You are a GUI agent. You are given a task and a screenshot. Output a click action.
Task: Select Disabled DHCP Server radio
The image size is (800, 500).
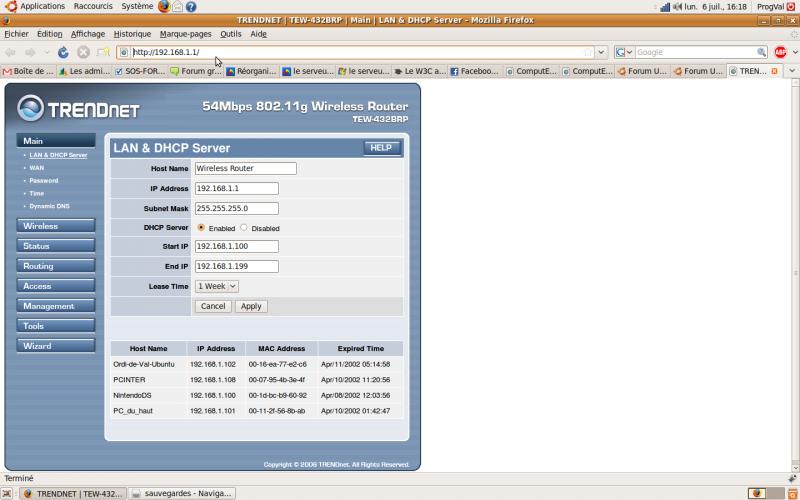click(244, 228)
